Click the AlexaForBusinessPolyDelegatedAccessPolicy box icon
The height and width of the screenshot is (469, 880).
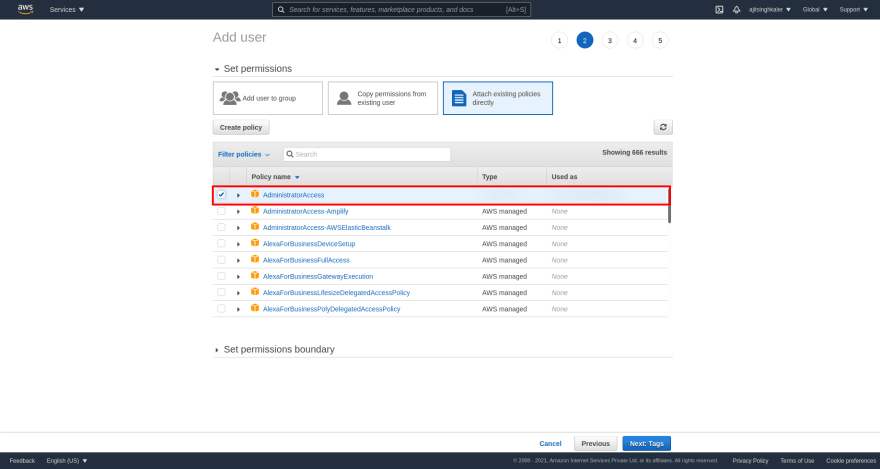[x=255, y=309]
